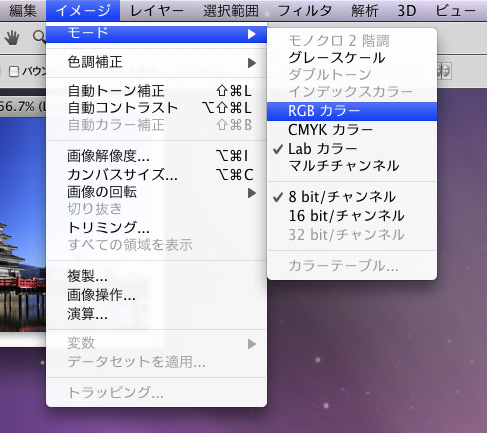This screenshot has height=433, width=487.
Task: Open the レイヤー menu
Action: point(157,11)
